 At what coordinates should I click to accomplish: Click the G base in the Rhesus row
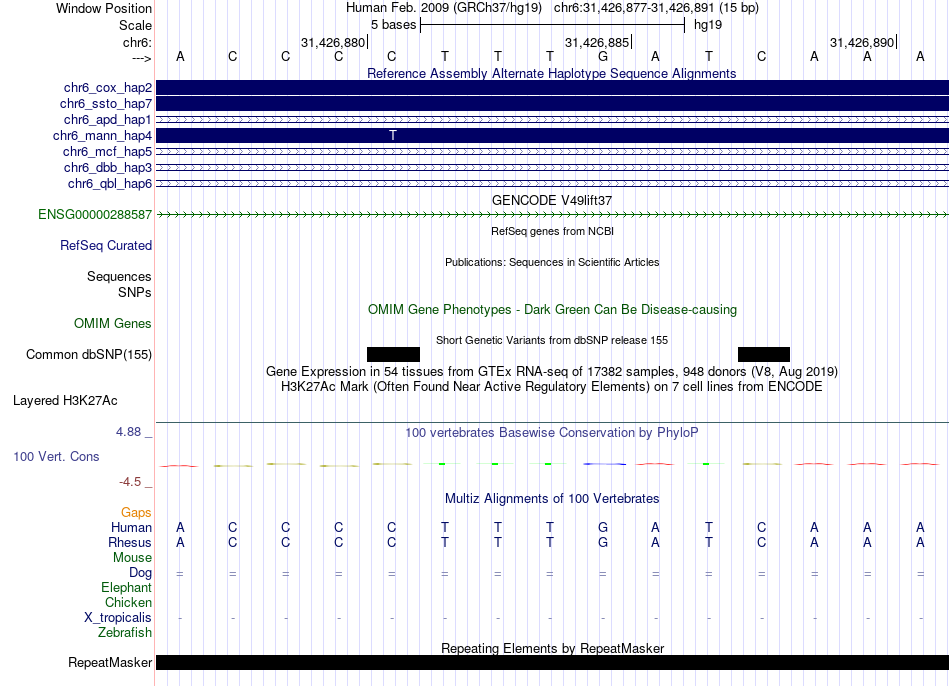point(603,542)
